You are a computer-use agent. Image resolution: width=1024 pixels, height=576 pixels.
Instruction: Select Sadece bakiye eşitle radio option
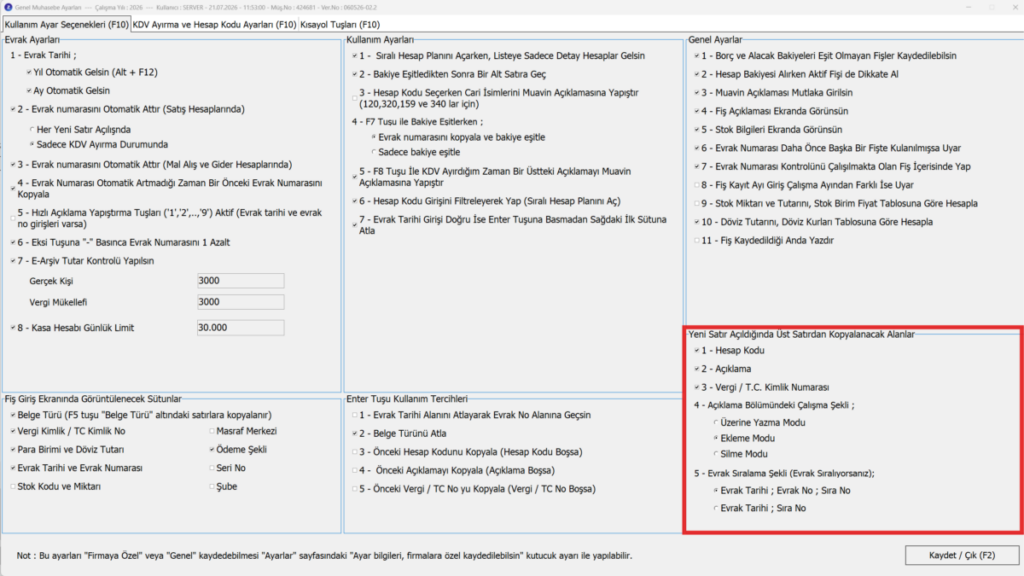point(374,152)
